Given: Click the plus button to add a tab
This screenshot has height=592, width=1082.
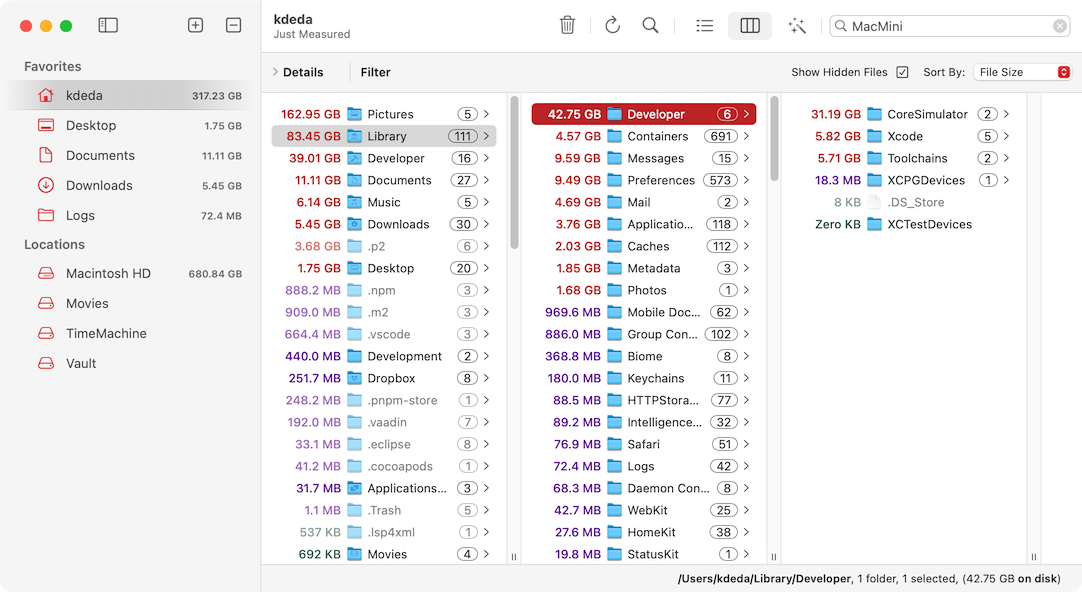Looking at the screenshot, I should [x=195, y=25].
